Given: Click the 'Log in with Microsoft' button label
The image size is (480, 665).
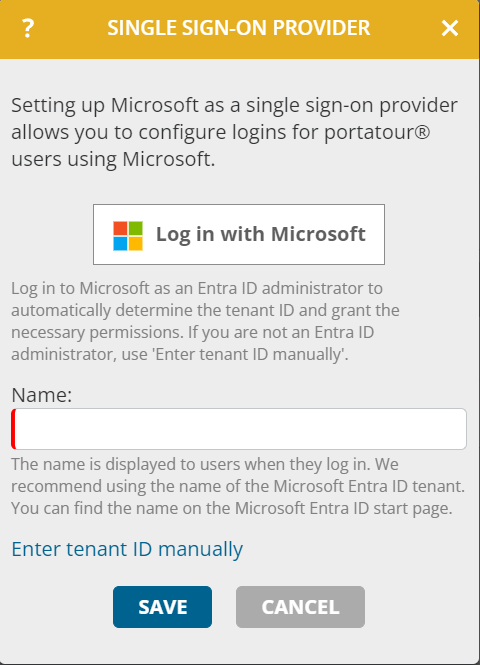Looking at the screenshot, I should pos(261,235).
